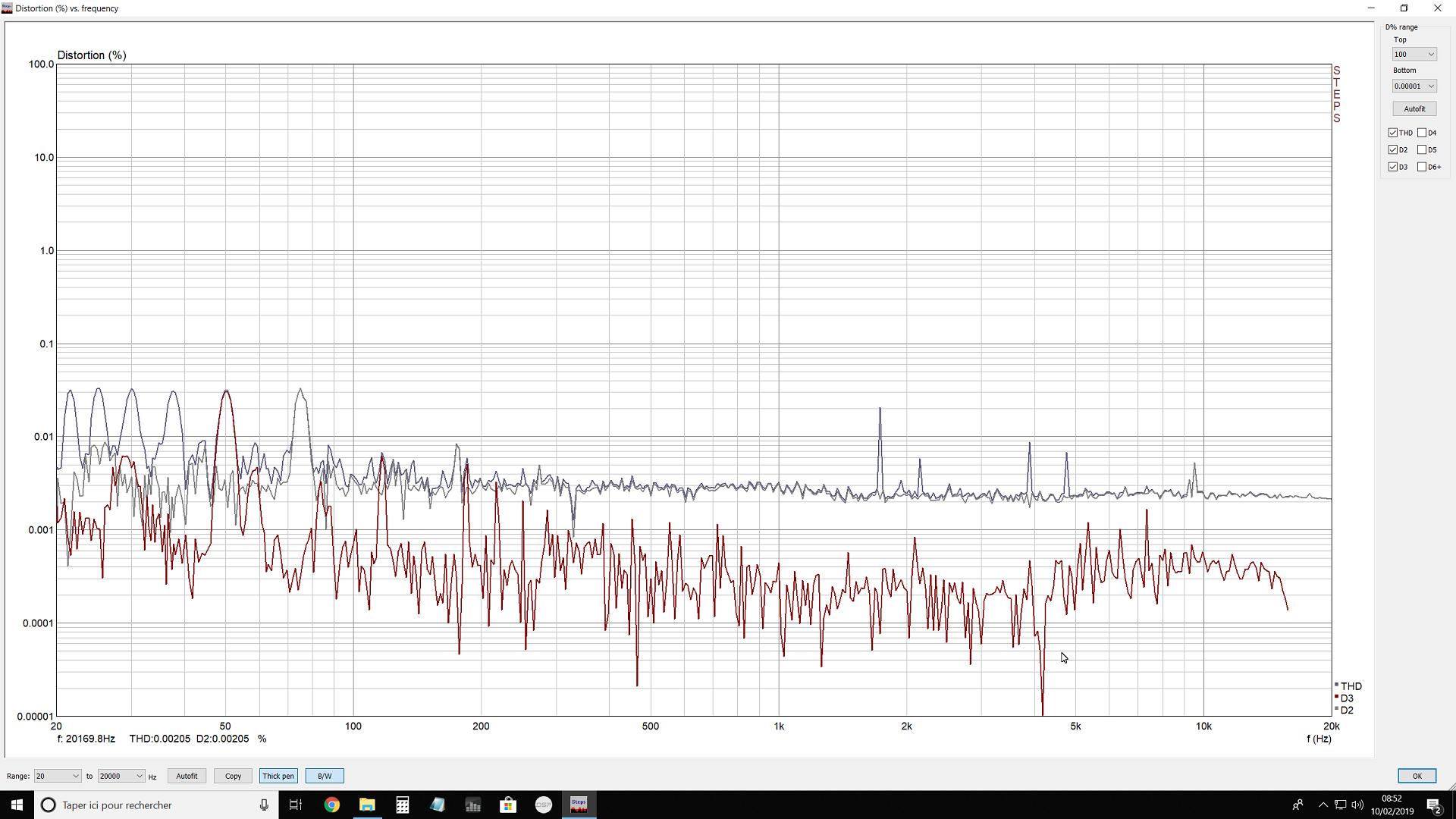Open the D% range Bottom dropdown
The width and height of the screenshot is (1456, 819).
[x=1414, y=86]
